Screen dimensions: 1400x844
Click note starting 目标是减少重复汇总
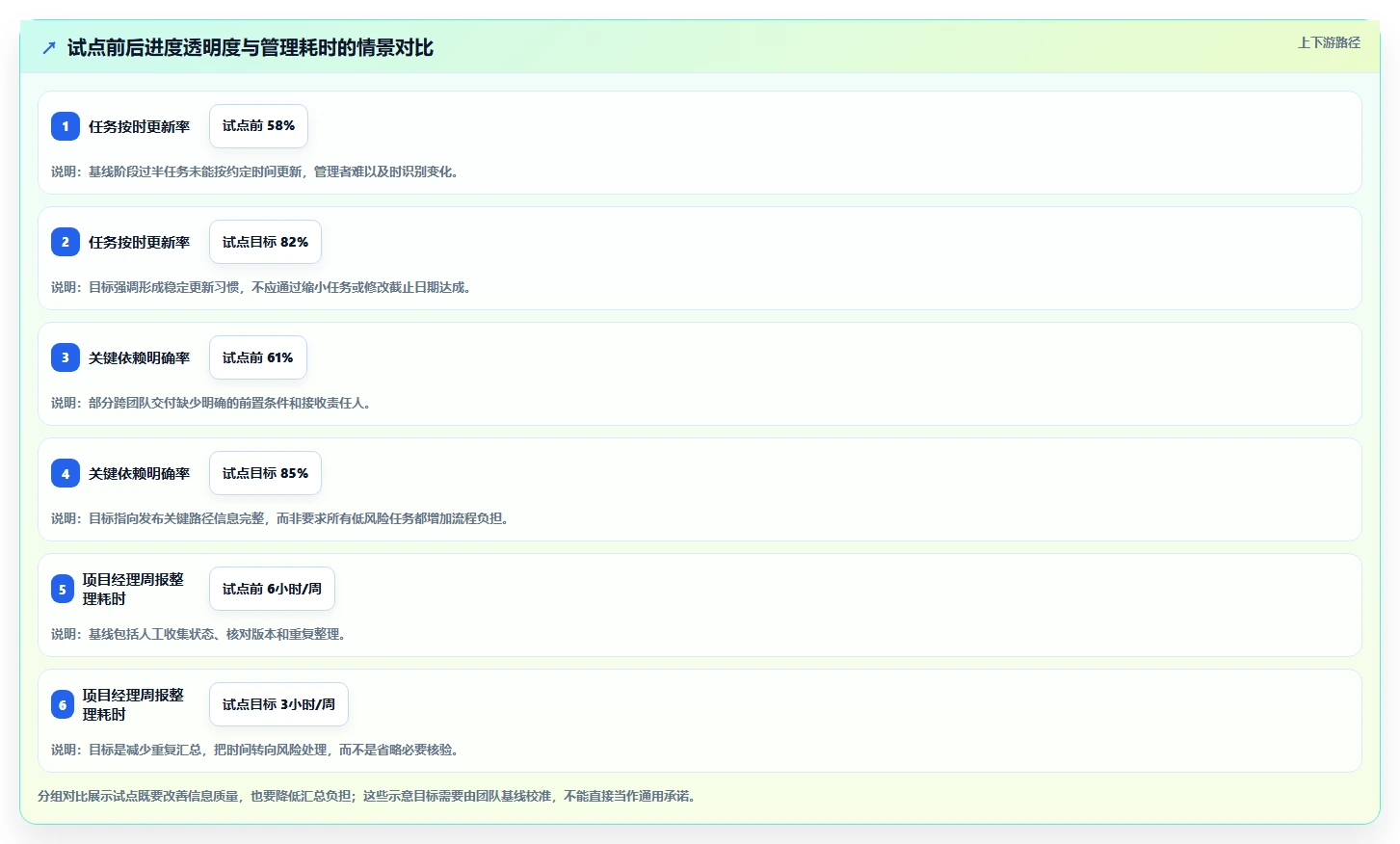point(257,750)
